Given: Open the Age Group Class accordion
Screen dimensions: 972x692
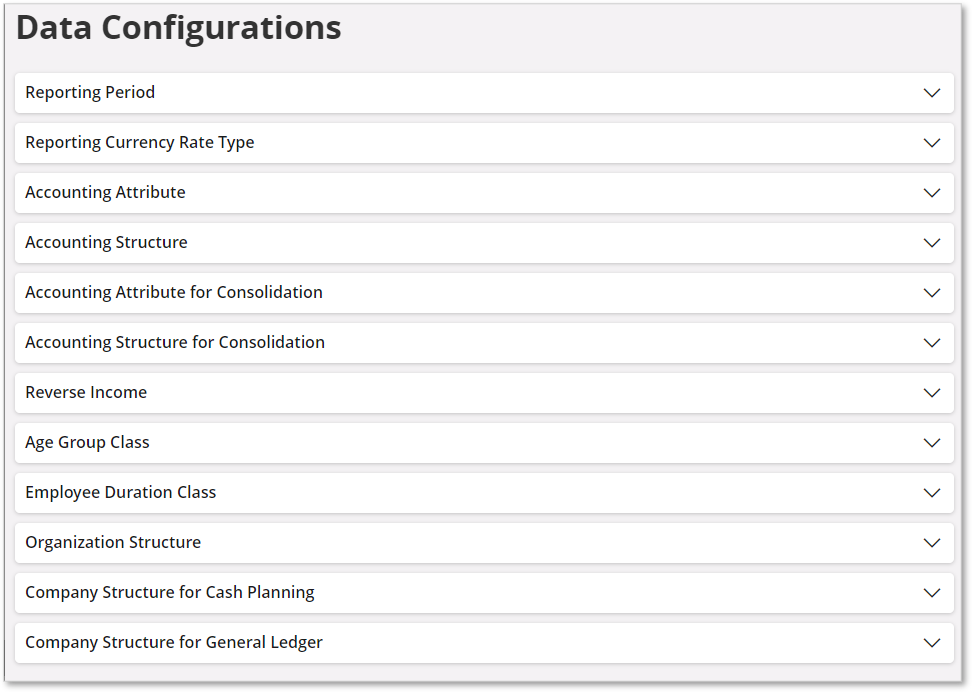Looking at the screenshot, I should [x=483, y=442].
